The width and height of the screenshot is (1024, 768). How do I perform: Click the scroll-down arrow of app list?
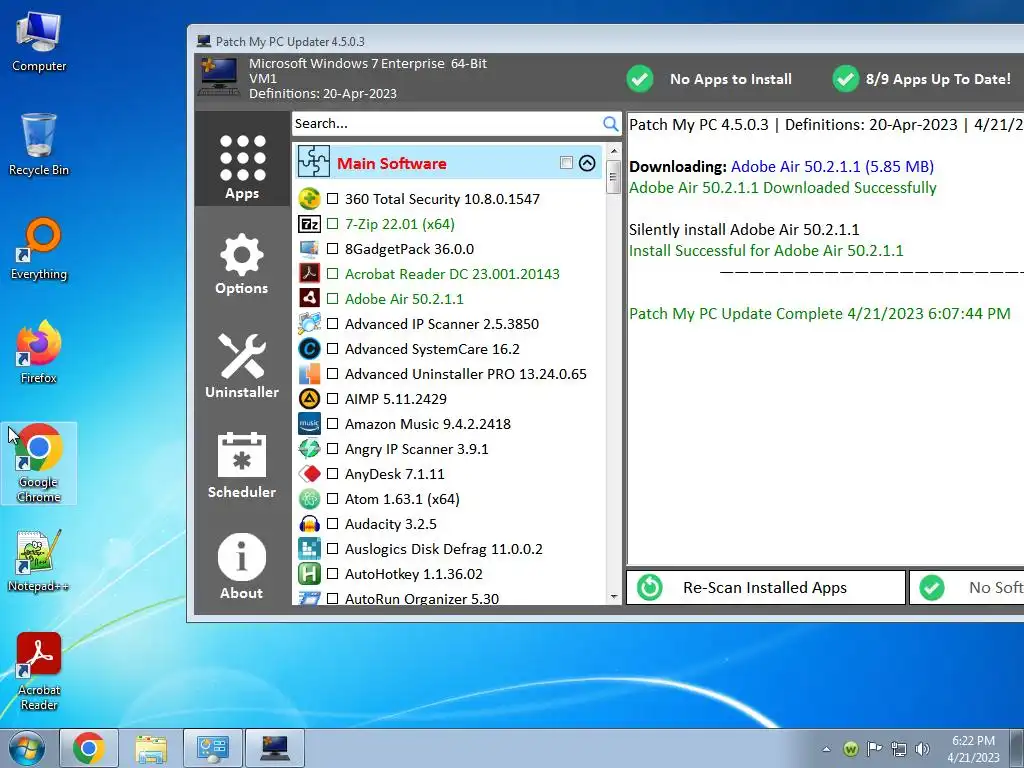pos(613,596)
